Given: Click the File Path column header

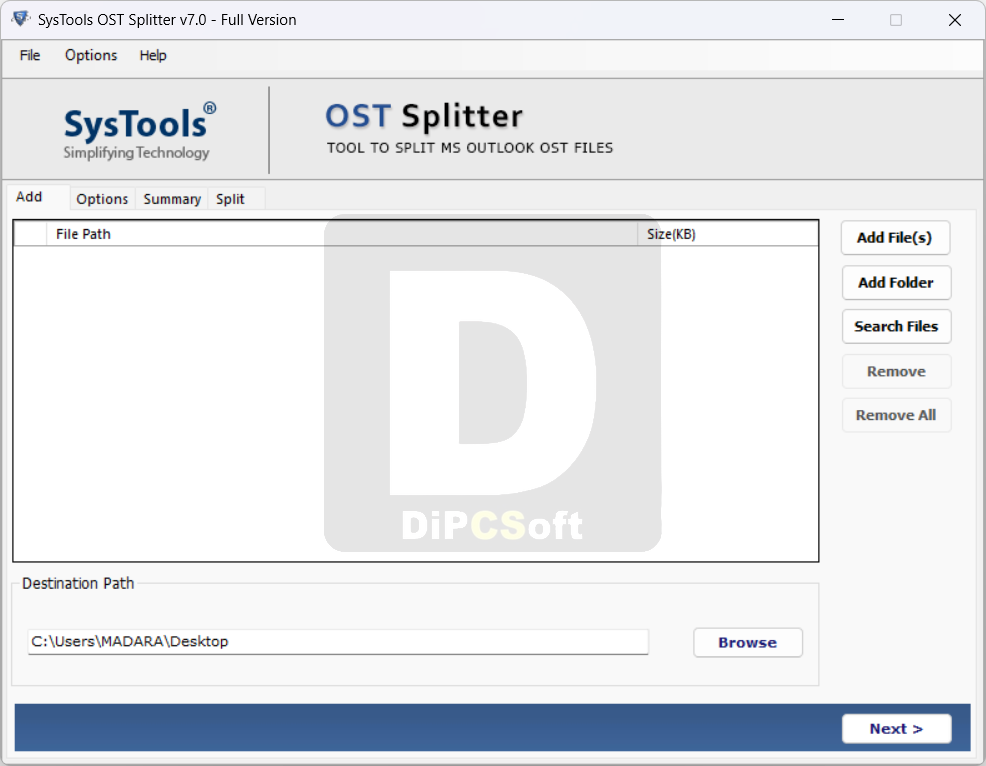Looking at the screenshot, I should coord(342,235).
